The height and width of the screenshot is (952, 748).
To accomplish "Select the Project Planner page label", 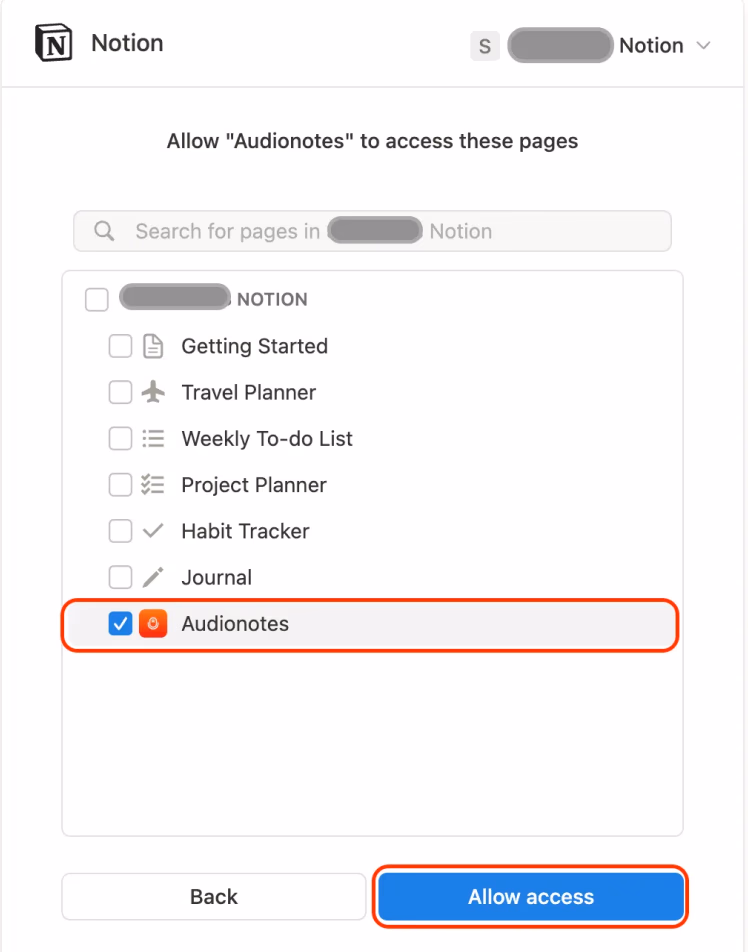I will click(254, 484).
